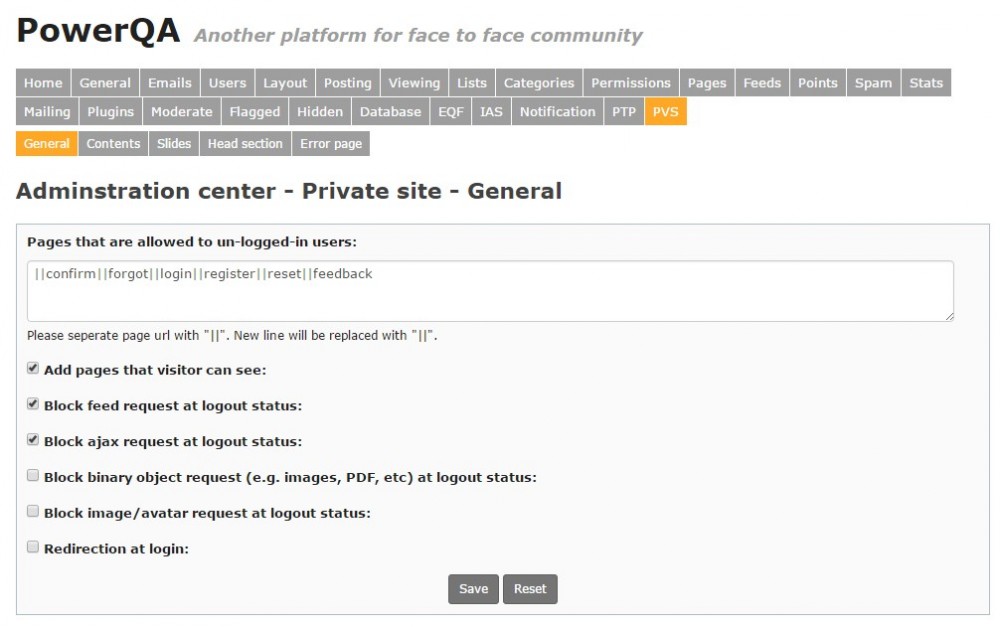
Task: Select the Plugins admin menu item
Action: (110, 112)
